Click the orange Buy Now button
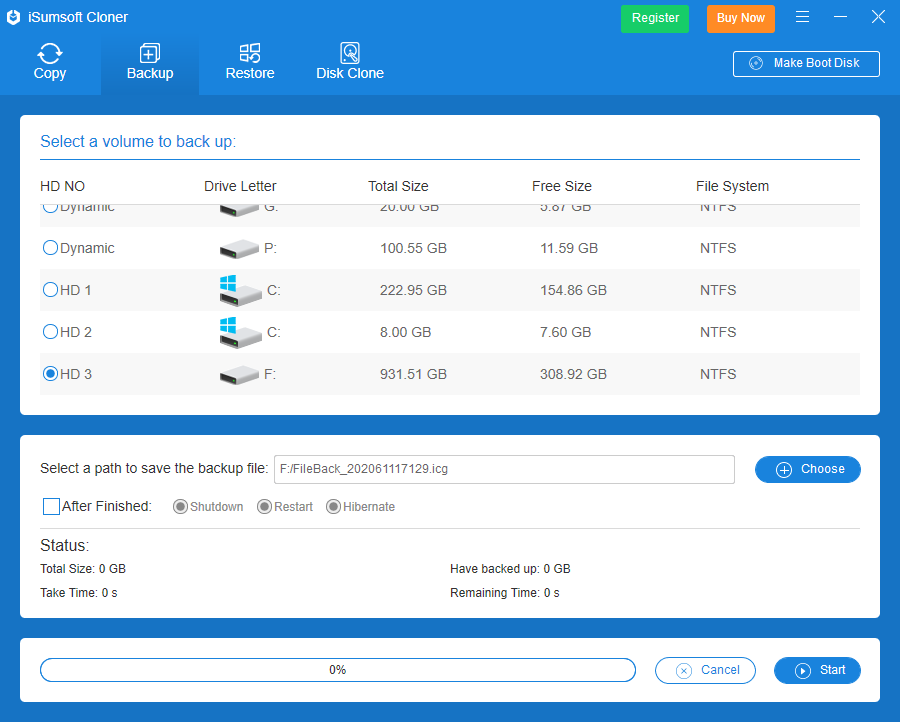This screenshot has width=900, height=722. (x=741, y=18)
